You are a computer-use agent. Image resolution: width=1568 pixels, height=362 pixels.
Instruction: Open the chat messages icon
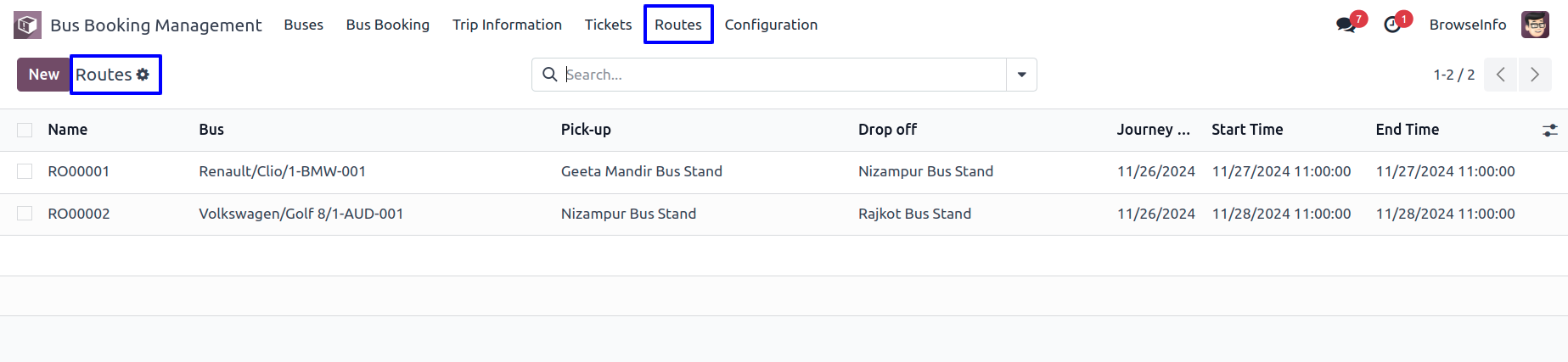(1346, 25)
